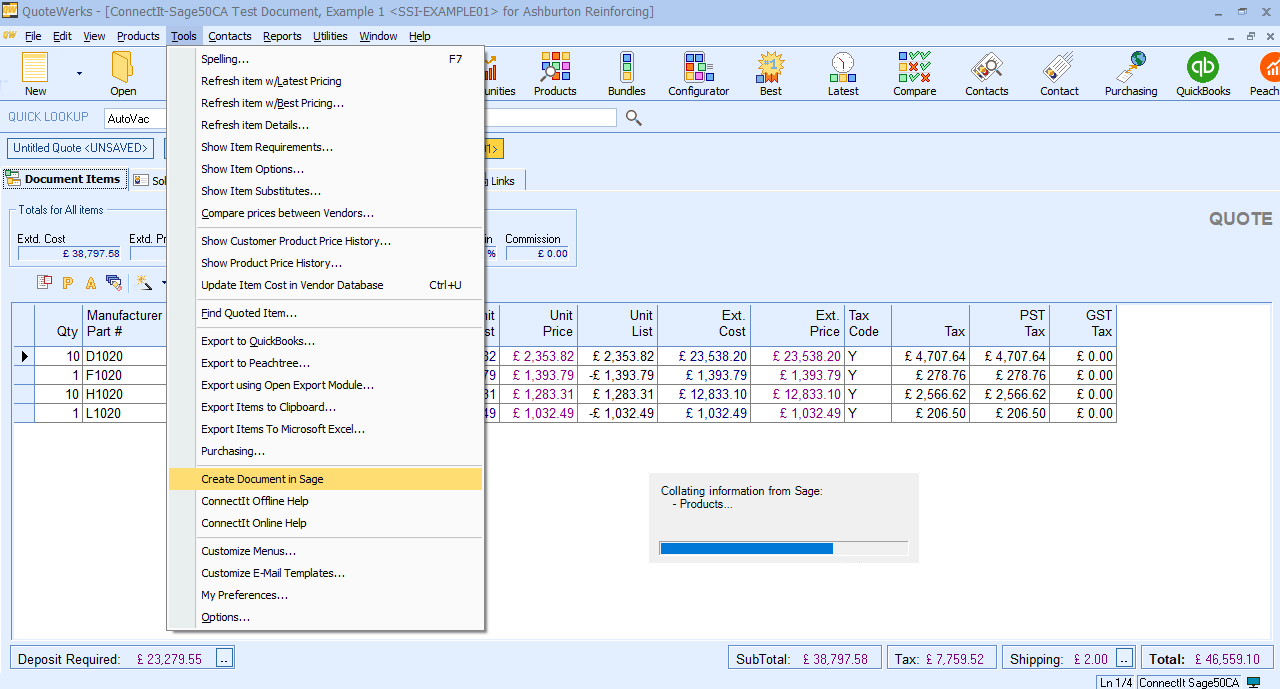Expand the magic wand tool dropdown arrow
The image size is (1280, 689).
click(x=164, y=283)
